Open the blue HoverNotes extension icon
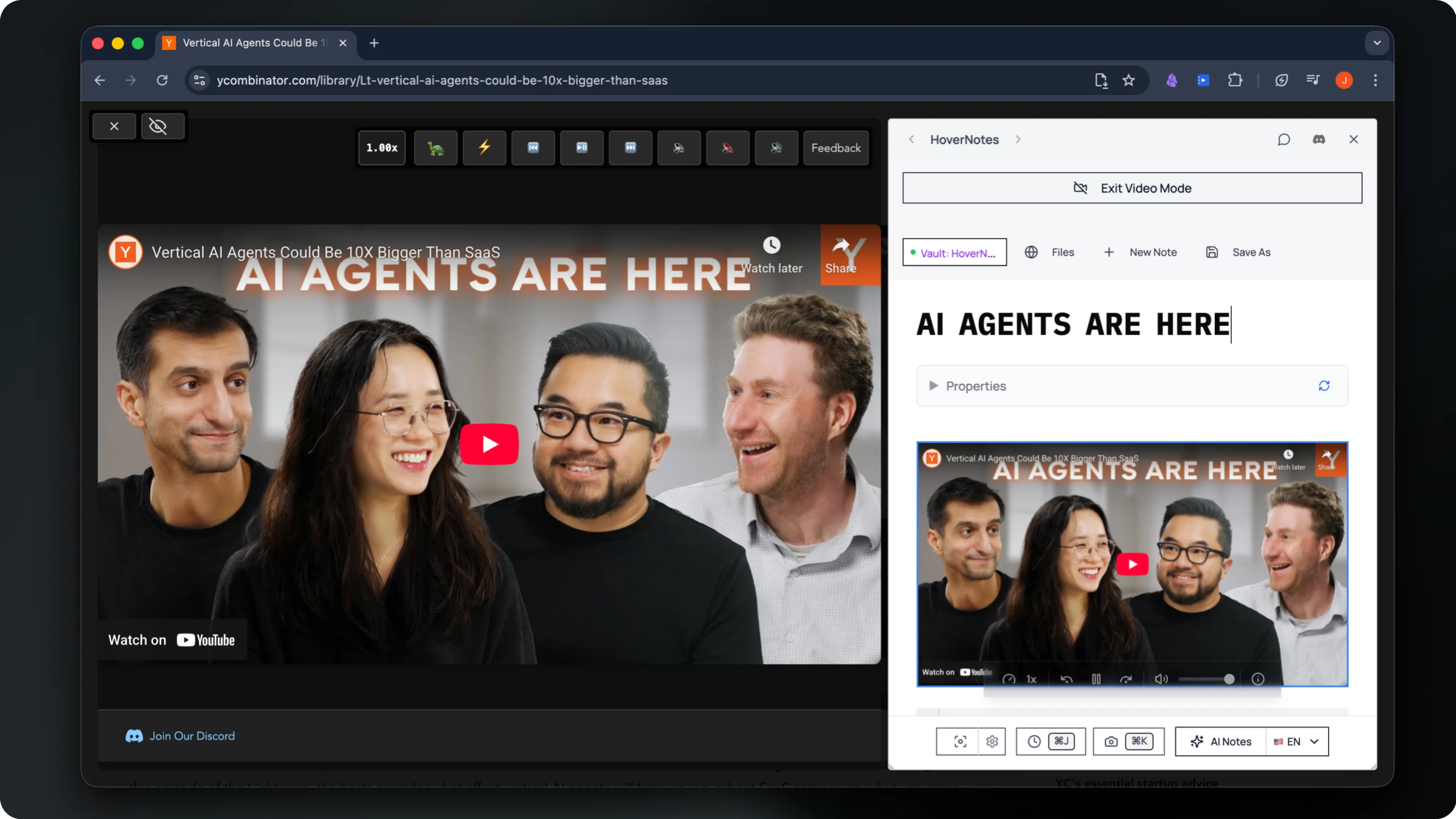Screen dimensions: 1456x819 click(1203, 80)
